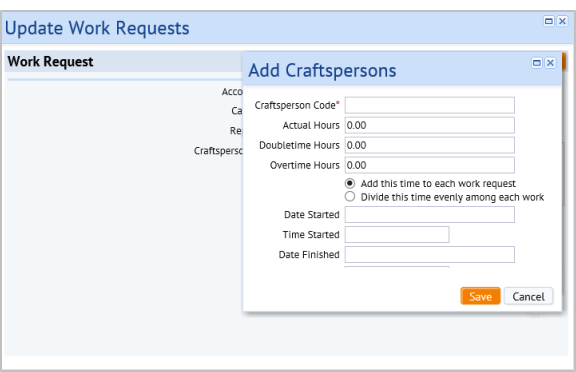Click the Add Craftspersons title text
The width and height of the screenshot is (576, 372).
point(322,70)
